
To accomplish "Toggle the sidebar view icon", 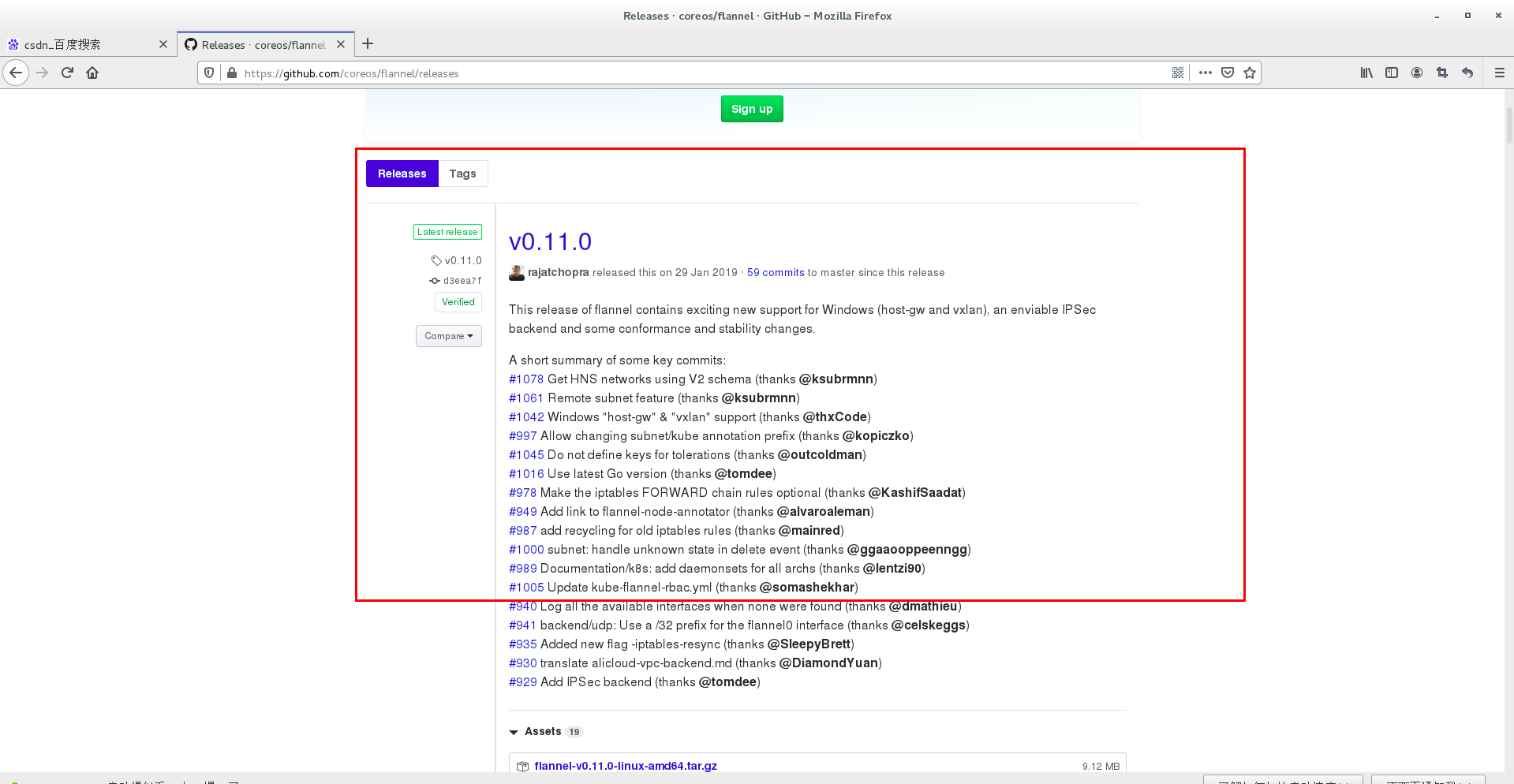I will pos(1392,73).
